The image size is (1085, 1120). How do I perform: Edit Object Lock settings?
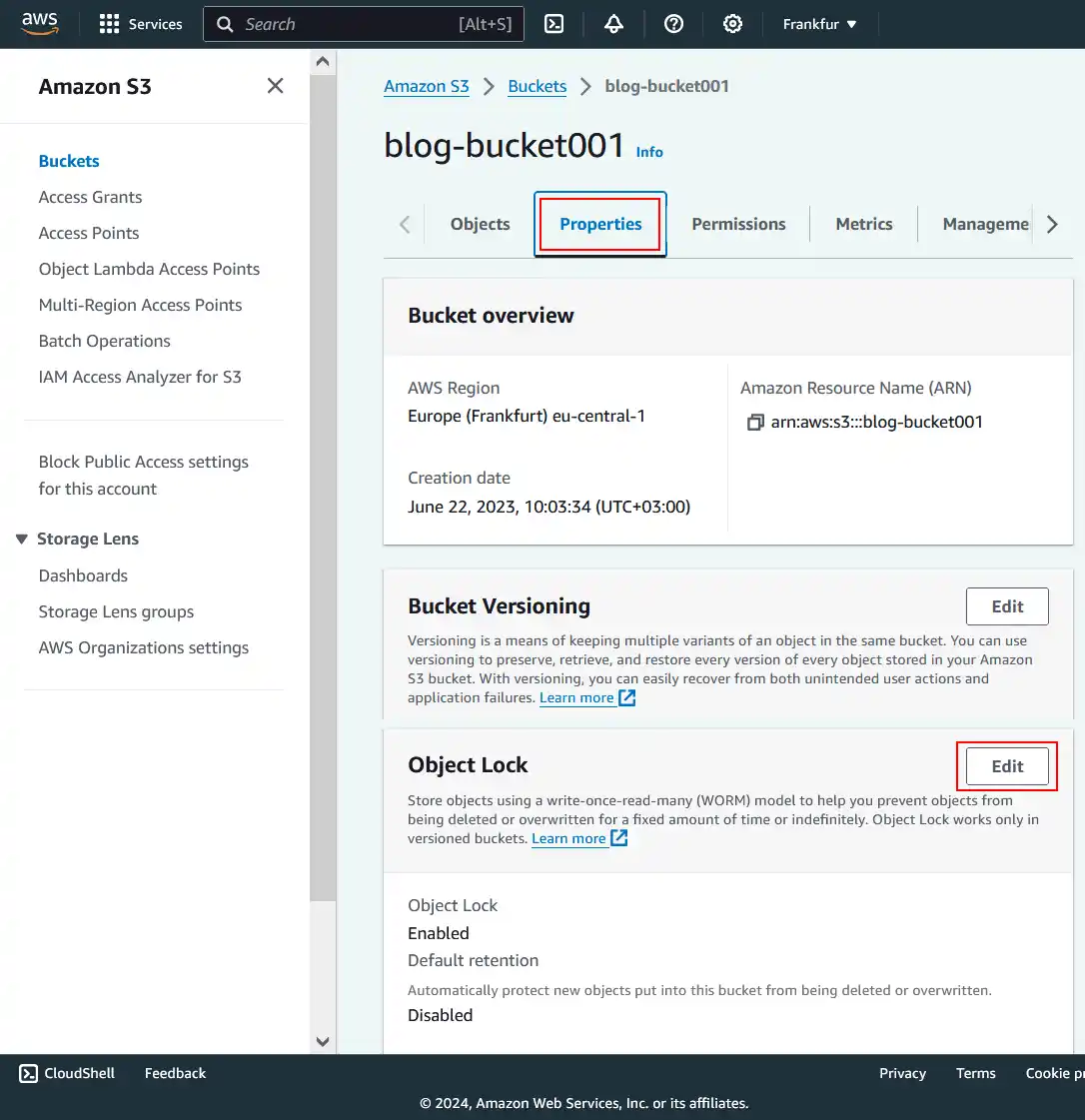point(1007,766)
